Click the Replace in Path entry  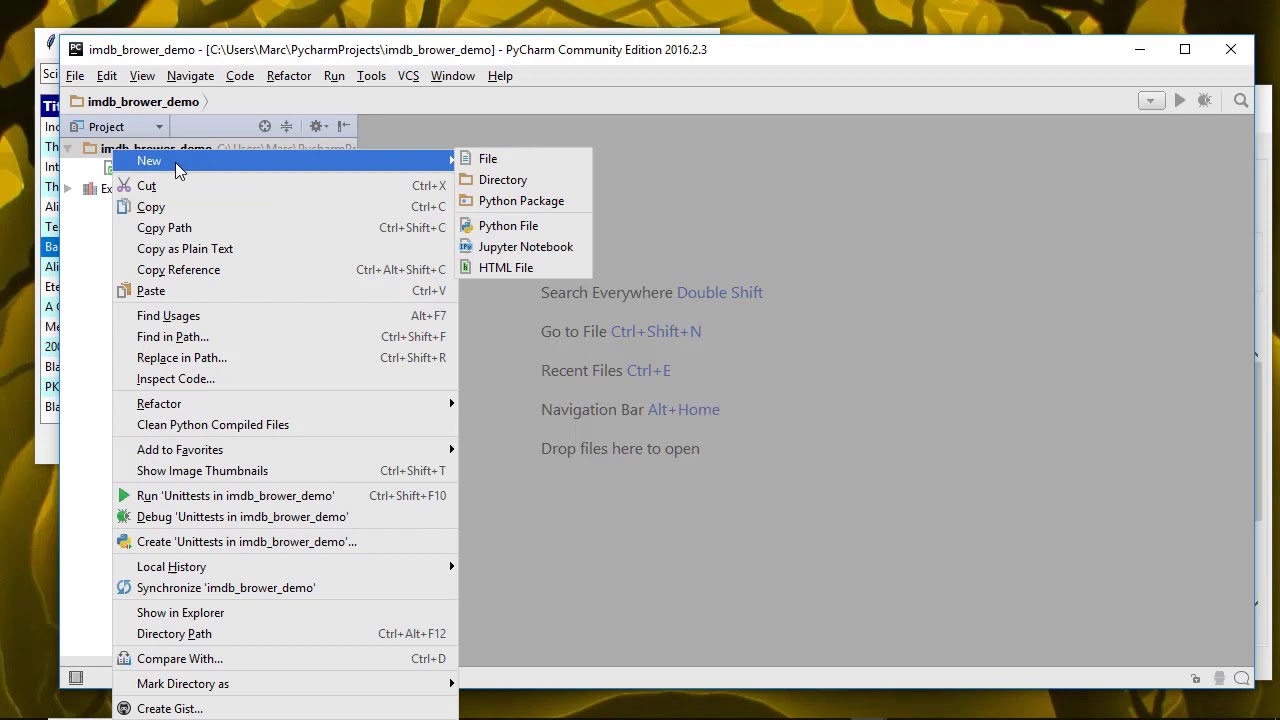coord(285,358)
